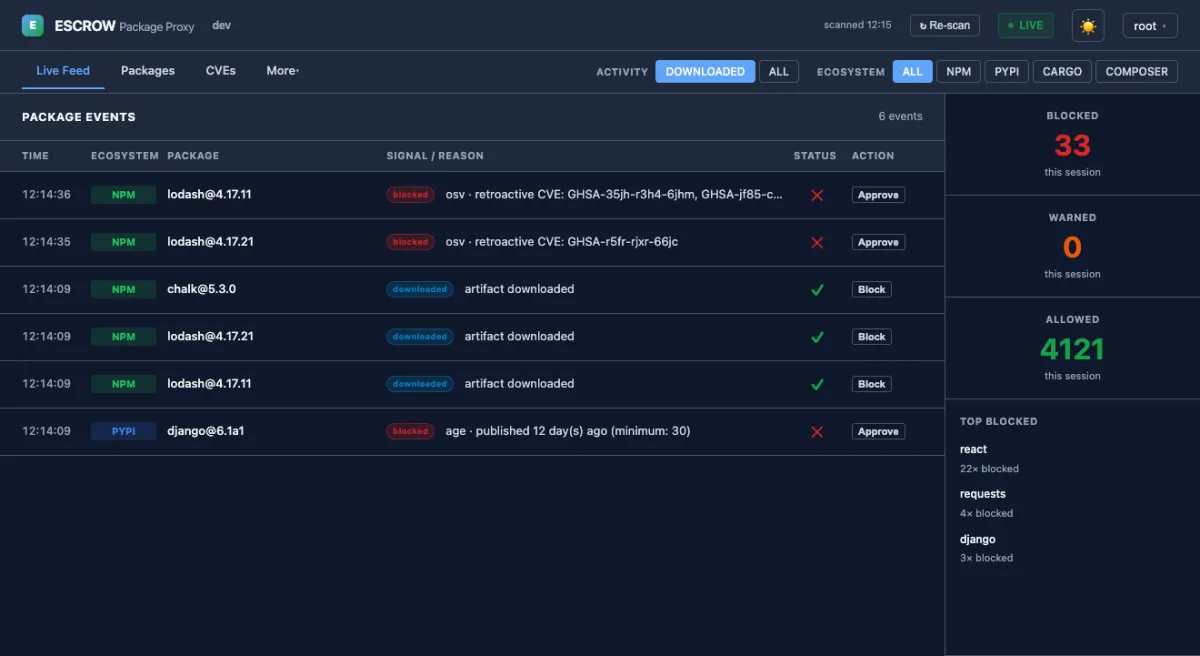Expand the More menu
Screen dimensions: 1200x656
(283, 71)
